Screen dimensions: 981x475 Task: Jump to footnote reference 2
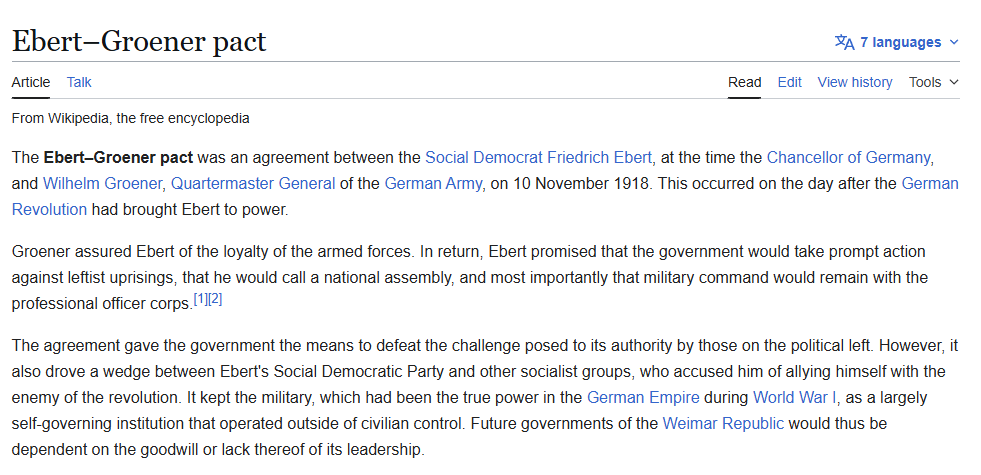(215, 299)
